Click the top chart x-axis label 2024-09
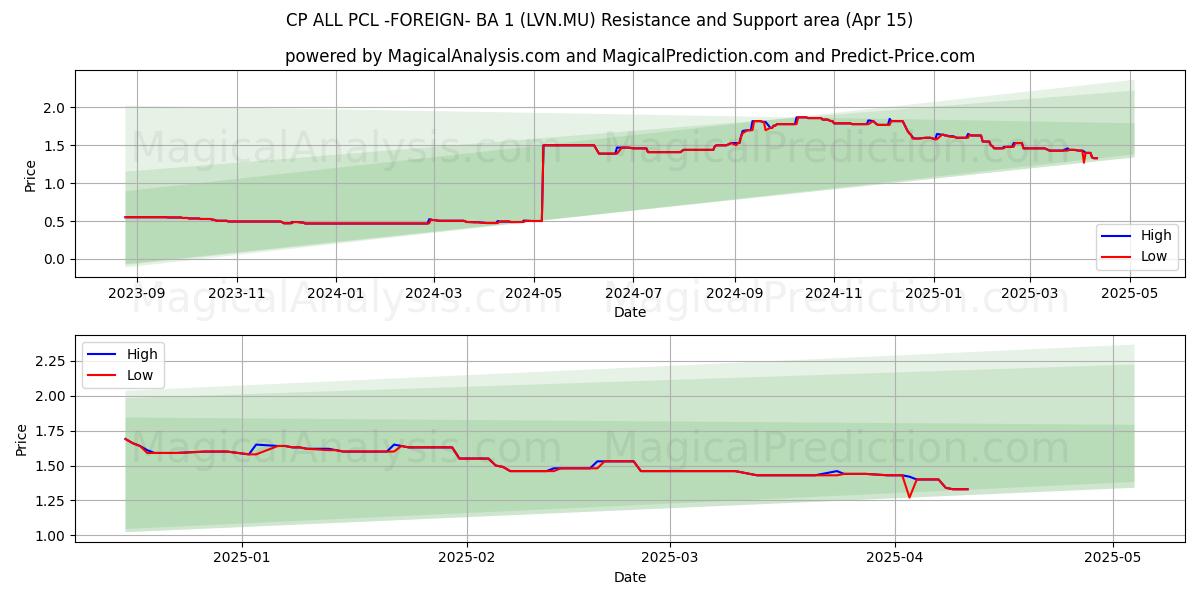The width and height of the screenshot is (1200, 600). tap(735, 294)
